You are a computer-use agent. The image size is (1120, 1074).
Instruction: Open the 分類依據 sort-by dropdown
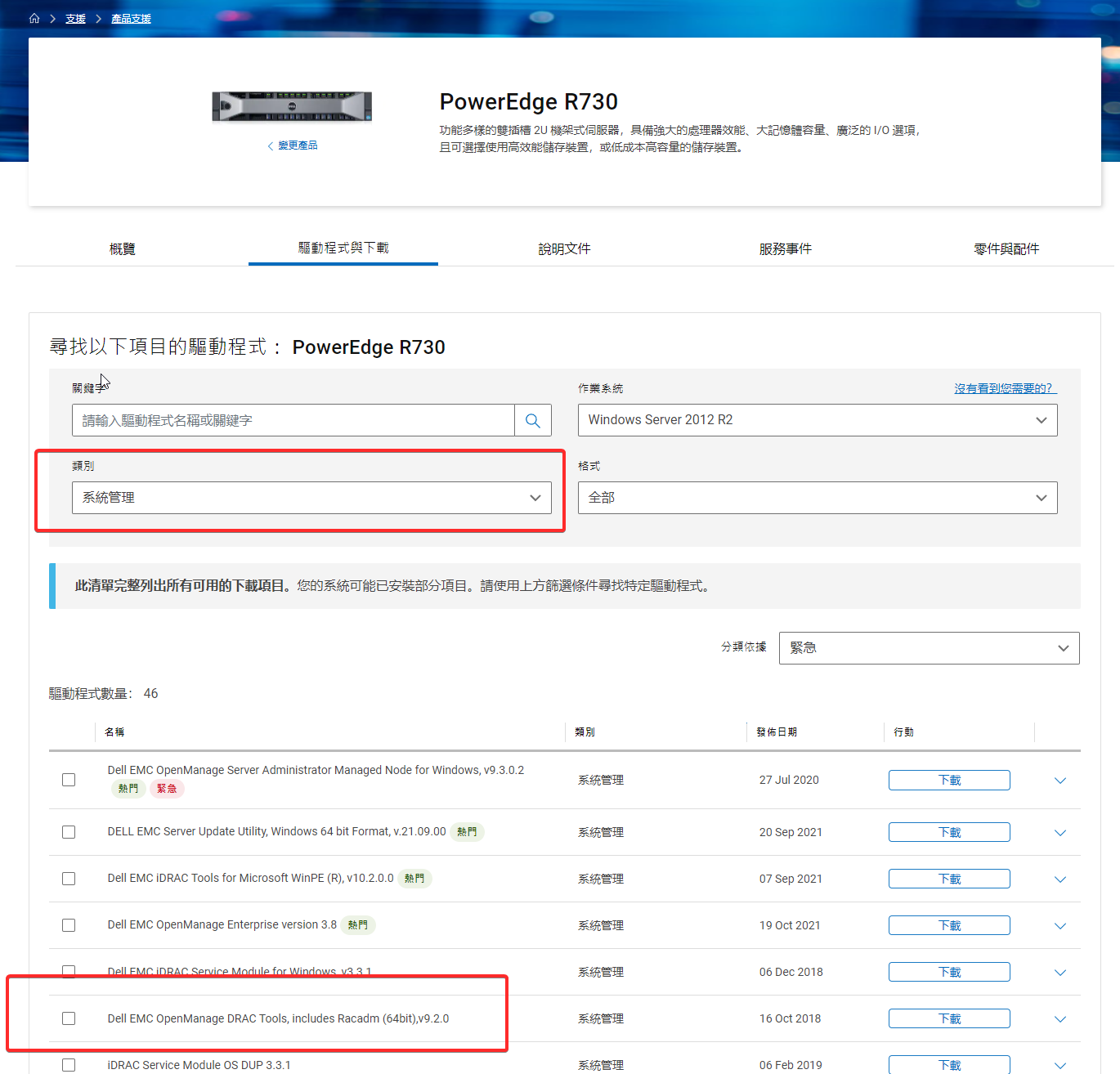(x=929, y=648)
